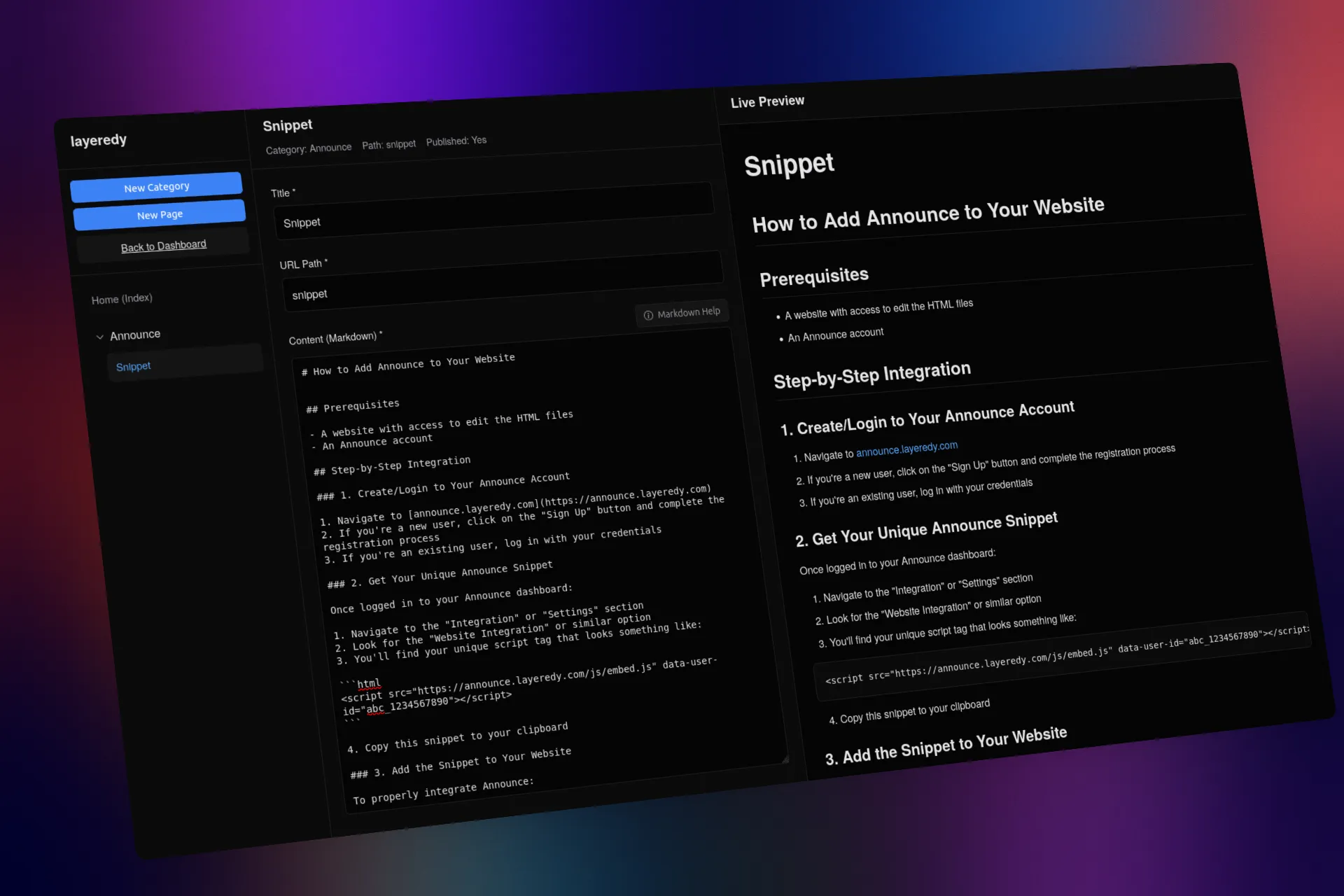The width and height of the screenshot is (1344, 896).
Task: Click the layeredy logo
Action: 99,139
